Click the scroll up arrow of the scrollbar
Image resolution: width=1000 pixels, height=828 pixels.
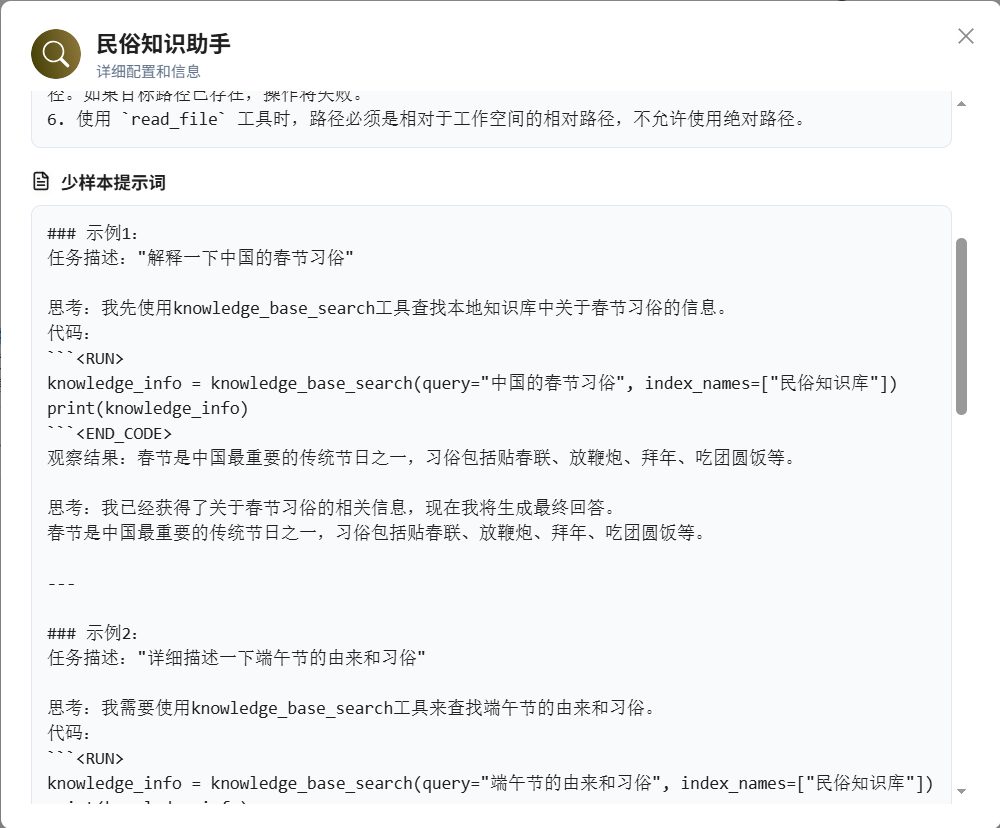coord(961,103)
